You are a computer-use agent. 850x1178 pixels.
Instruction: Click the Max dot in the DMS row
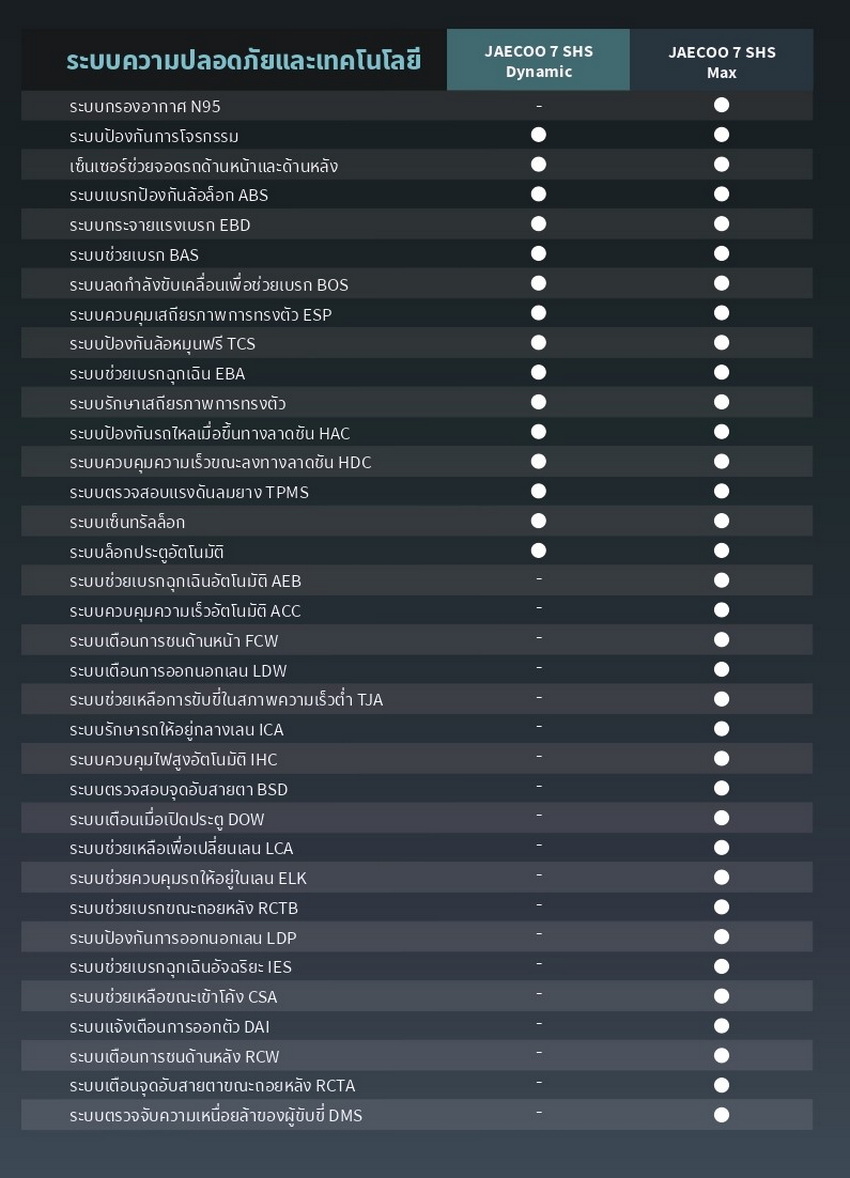(x=721, y=1114)
